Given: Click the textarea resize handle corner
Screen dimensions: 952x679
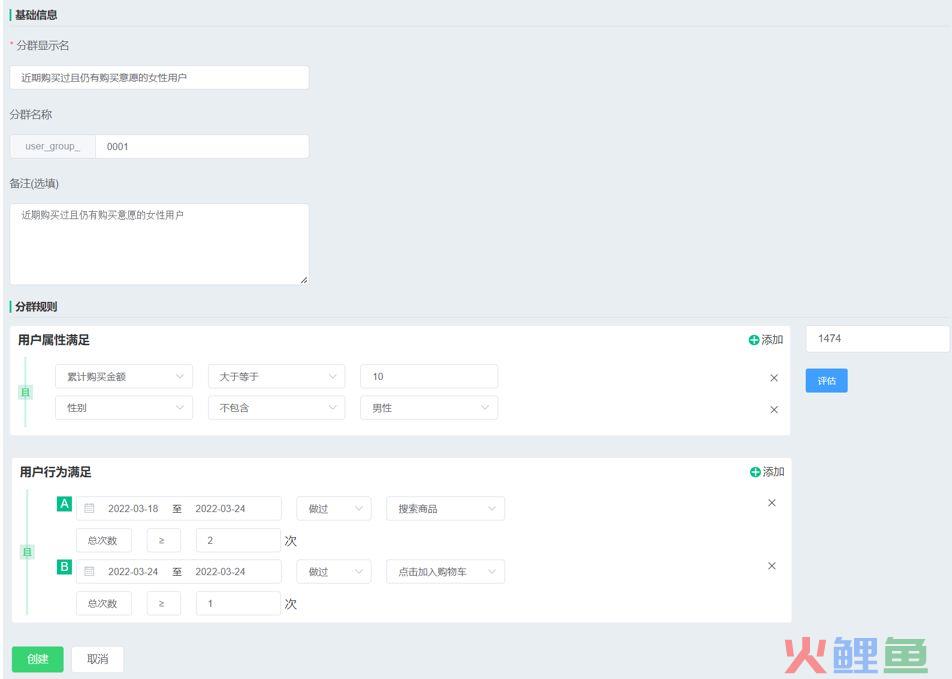Looking at the screenshot, I should point(304,279).
